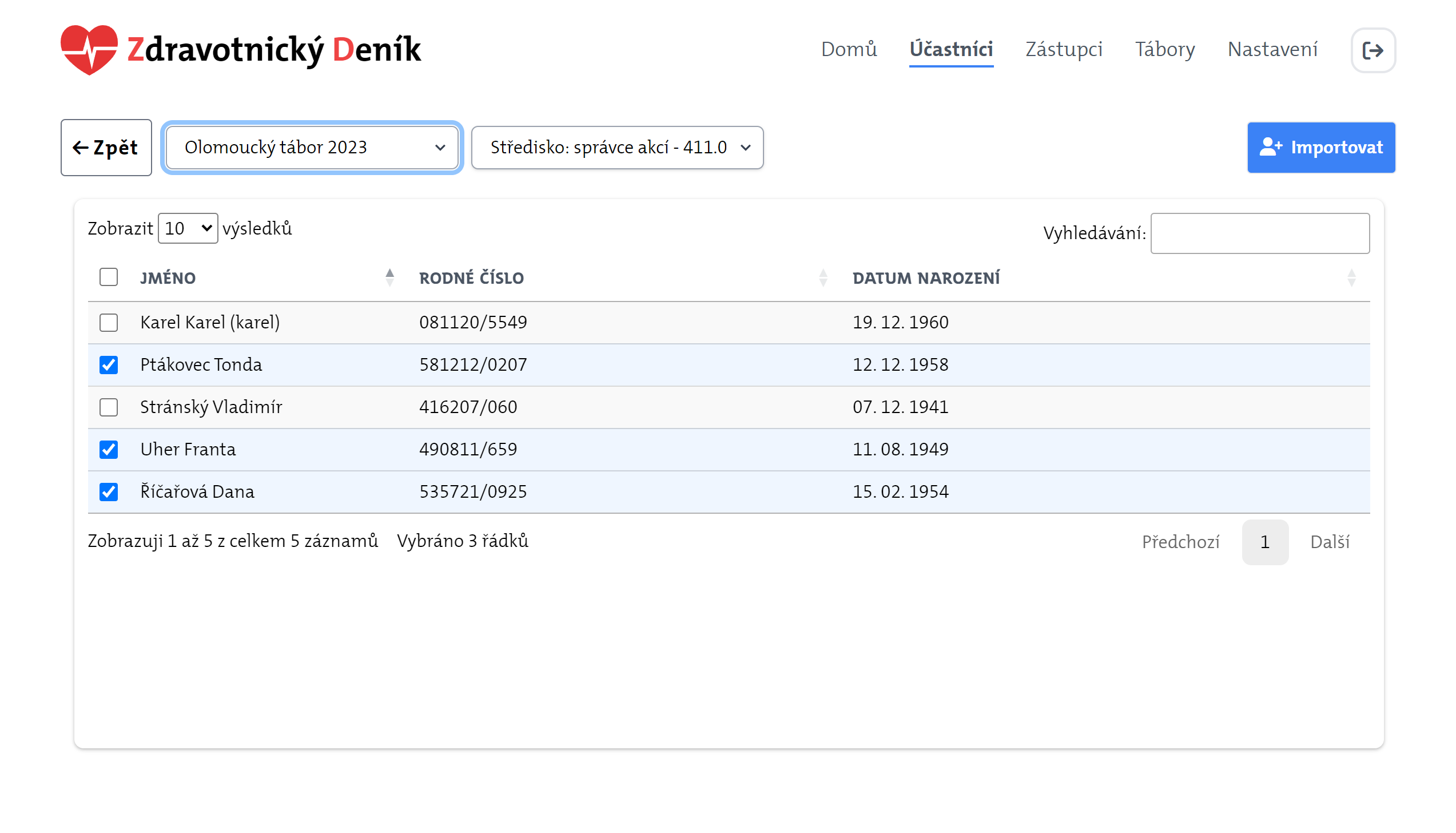Open the Olomoucký tábor 2023 dropdown
1456x833 pixels.
(x=312, y=148)
